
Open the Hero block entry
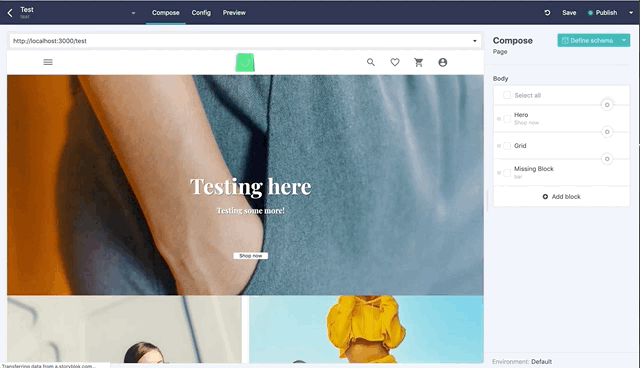click(562, 119)
